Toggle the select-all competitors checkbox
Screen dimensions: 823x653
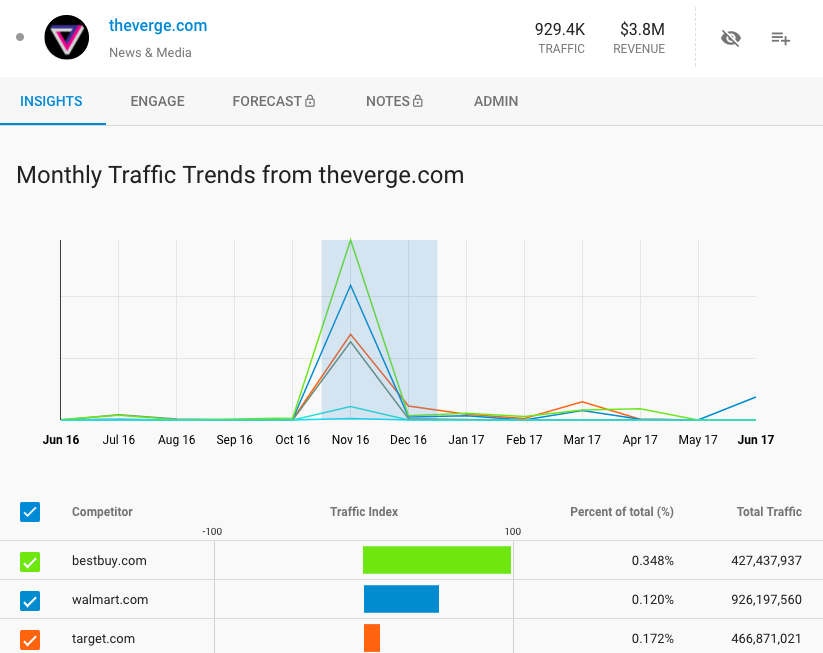tap(30, 512)
